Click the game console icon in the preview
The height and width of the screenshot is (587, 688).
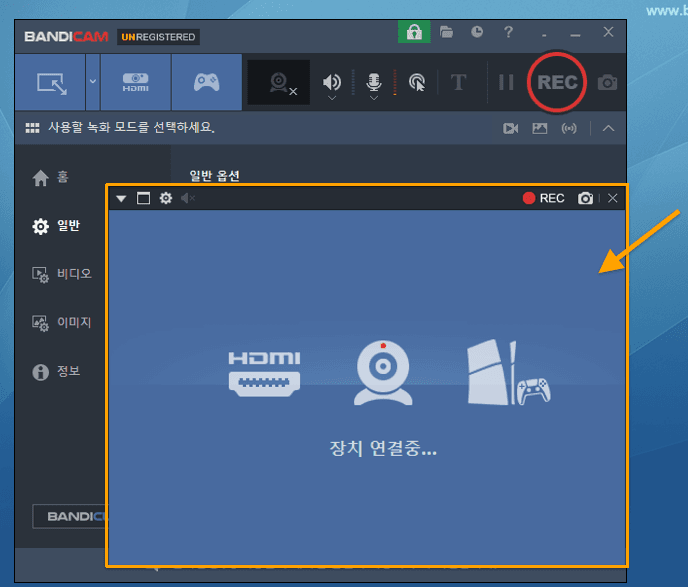point(509,372)
